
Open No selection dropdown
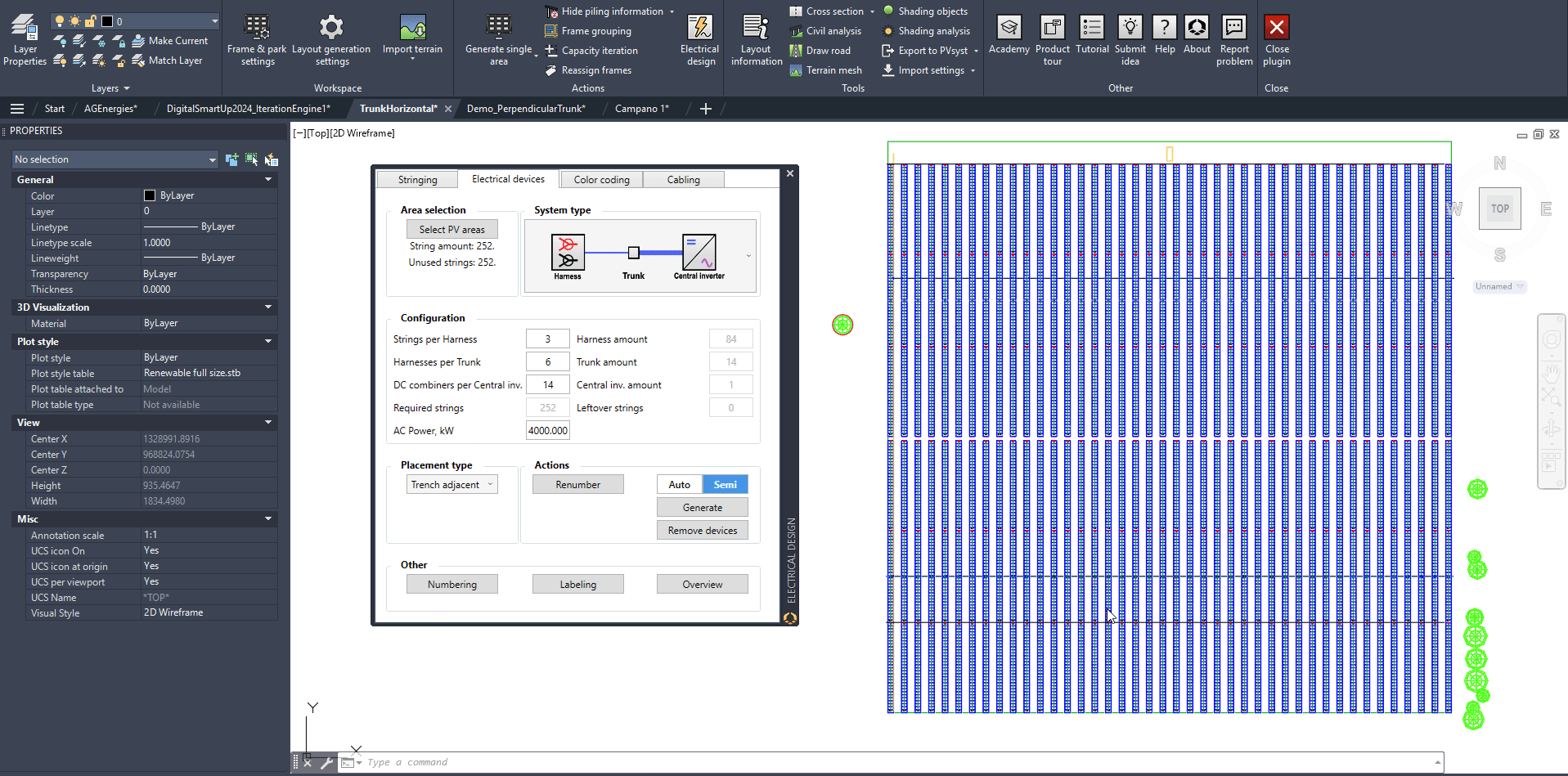click(x=115, y=159)
